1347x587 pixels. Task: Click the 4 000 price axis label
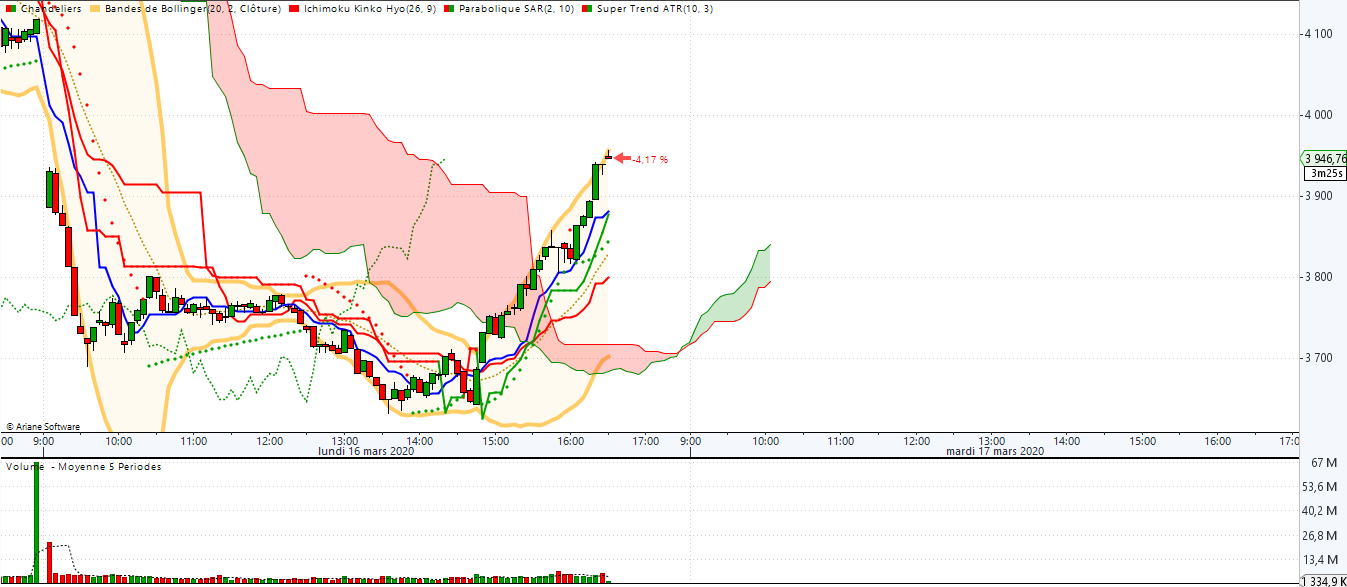click(x=1318, y=115)
